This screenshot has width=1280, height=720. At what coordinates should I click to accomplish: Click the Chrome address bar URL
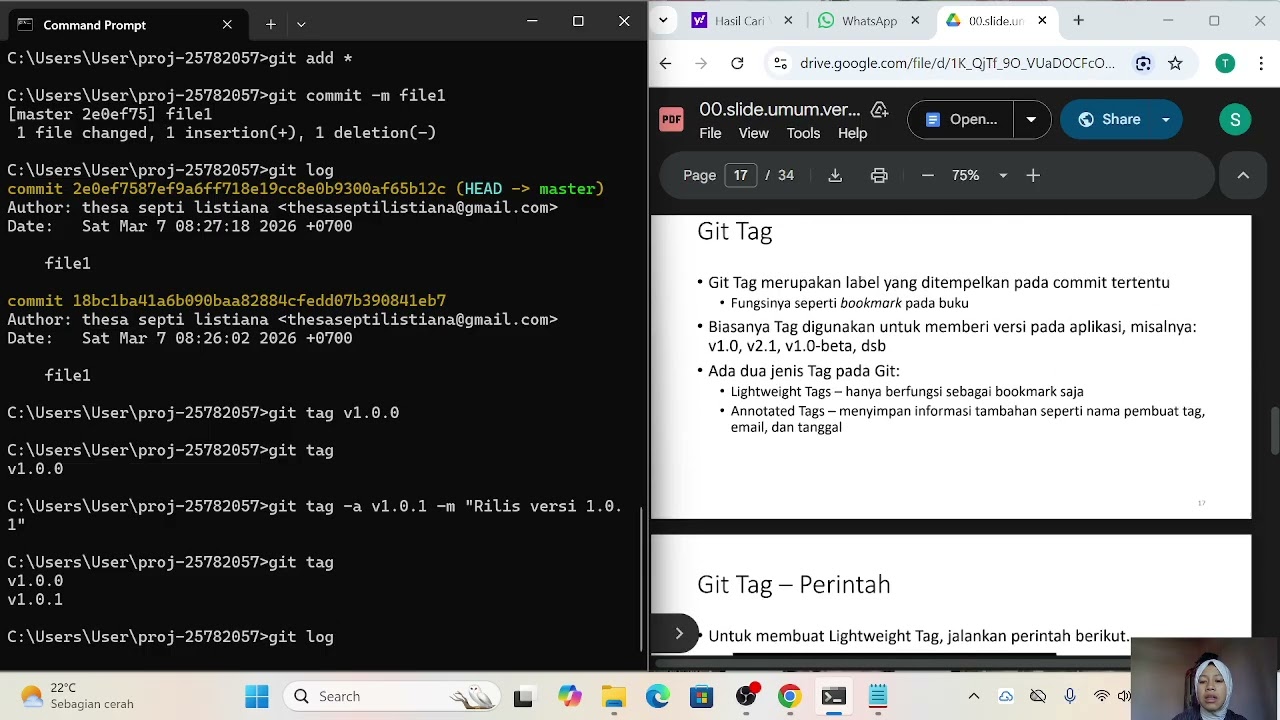coord(957,63)
